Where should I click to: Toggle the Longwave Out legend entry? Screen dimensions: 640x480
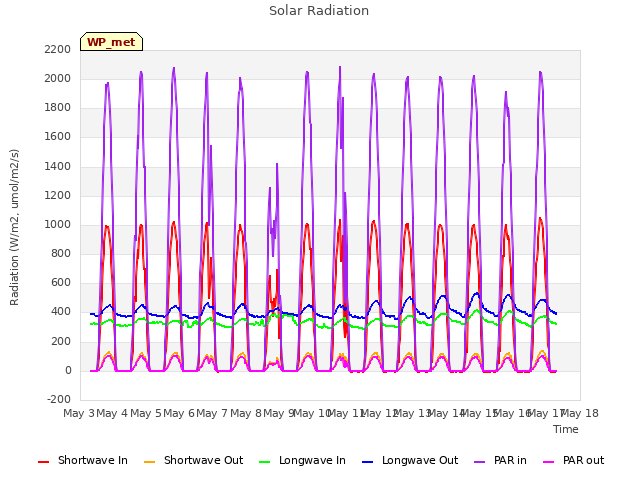(410, 460)
